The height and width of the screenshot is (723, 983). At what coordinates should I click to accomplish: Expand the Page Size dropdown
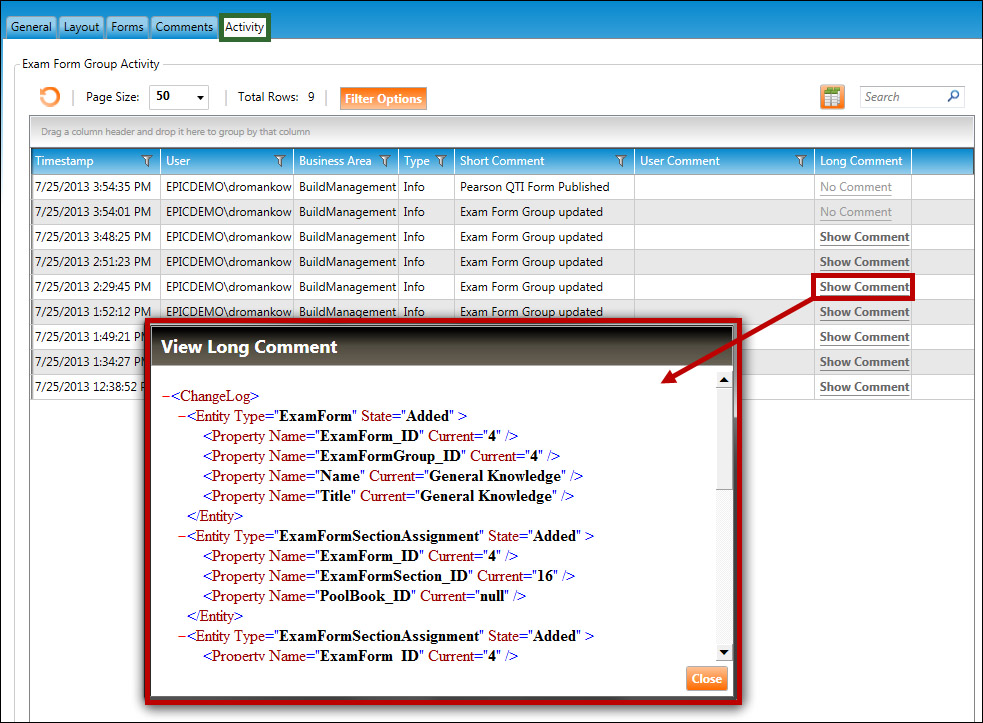pyautogui.click(x=201, y=97)
